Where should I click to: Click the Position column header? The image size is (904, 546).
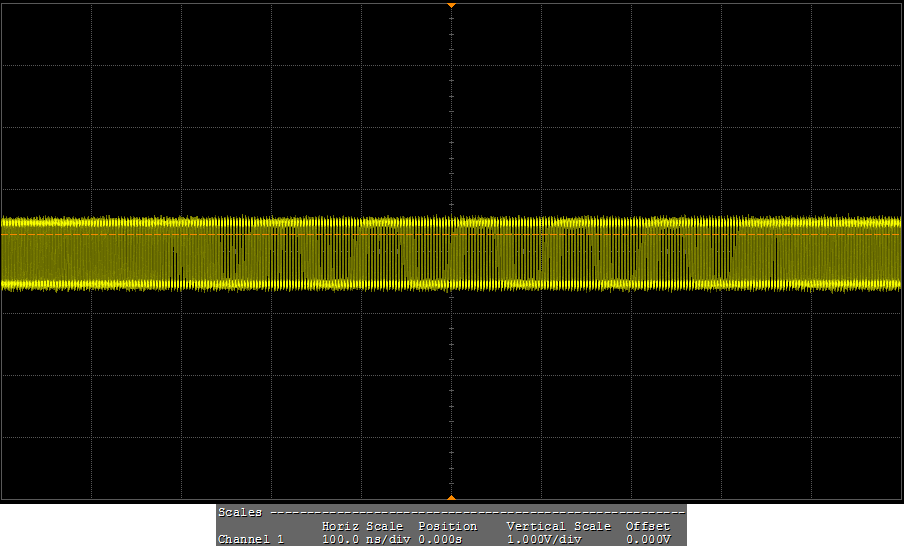point(447,526)
